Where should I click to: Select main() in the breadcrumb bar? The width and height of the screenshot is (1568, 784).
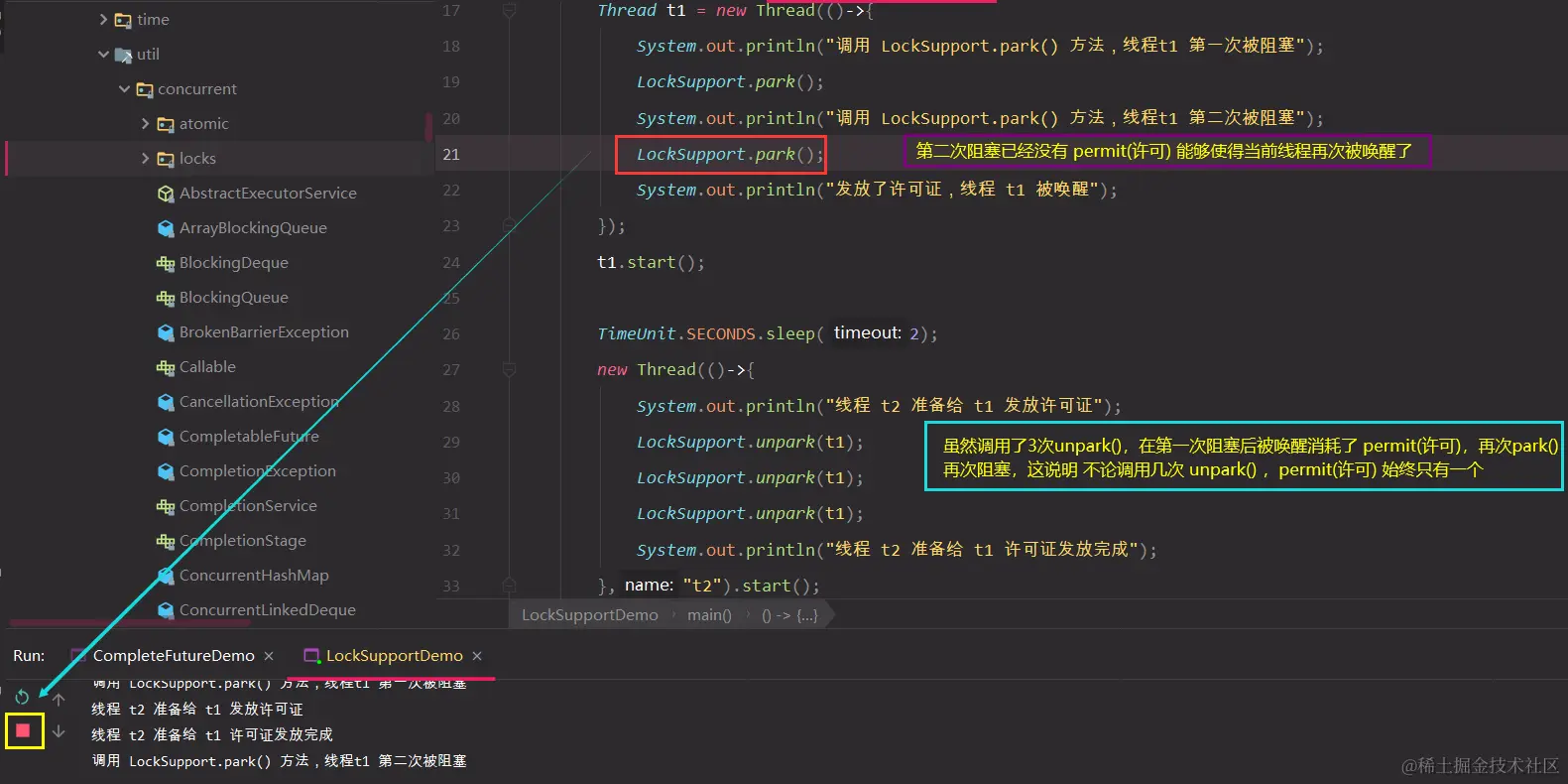click(x=709, y=615)
